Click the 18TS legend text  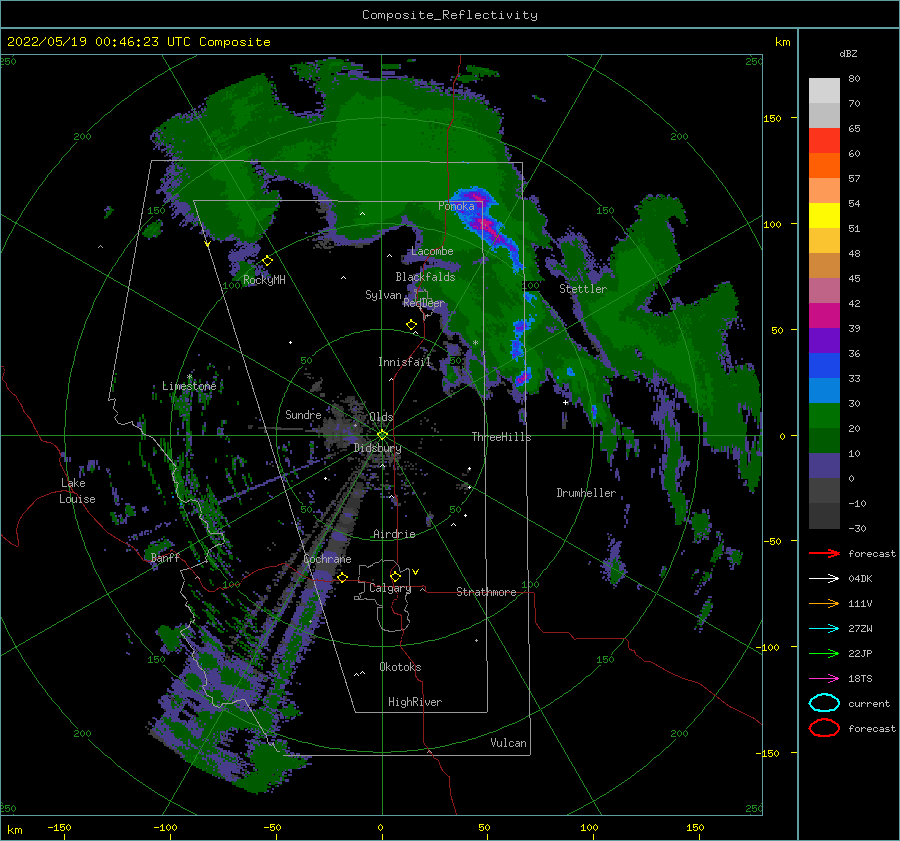pos(860,679)
